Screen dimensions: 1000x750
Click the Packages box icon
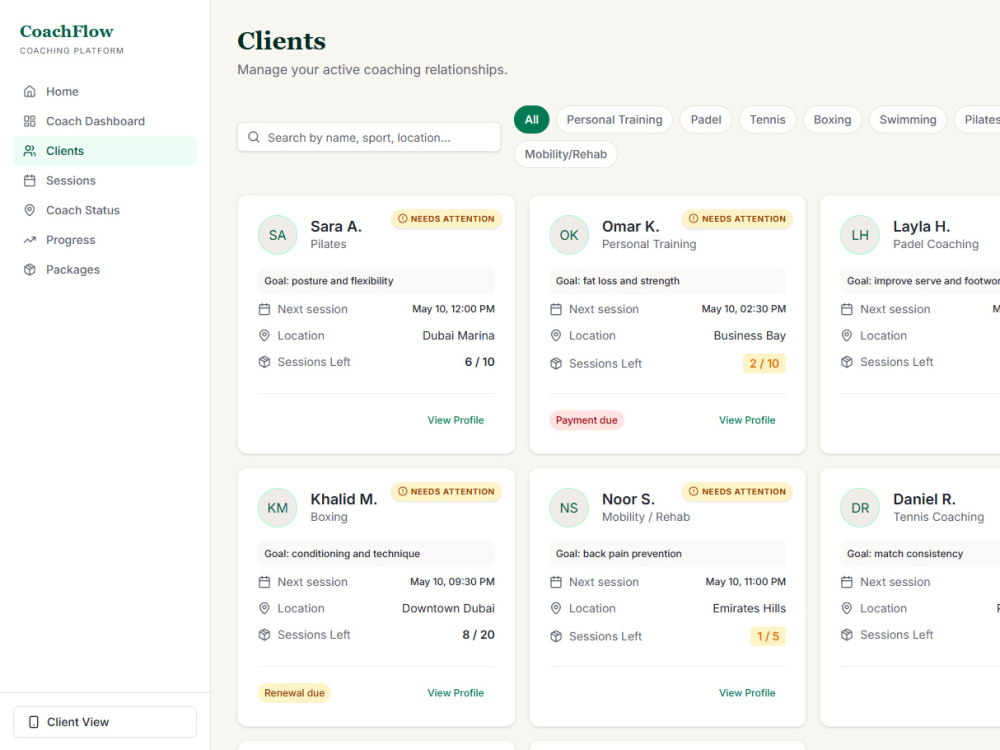29,269
